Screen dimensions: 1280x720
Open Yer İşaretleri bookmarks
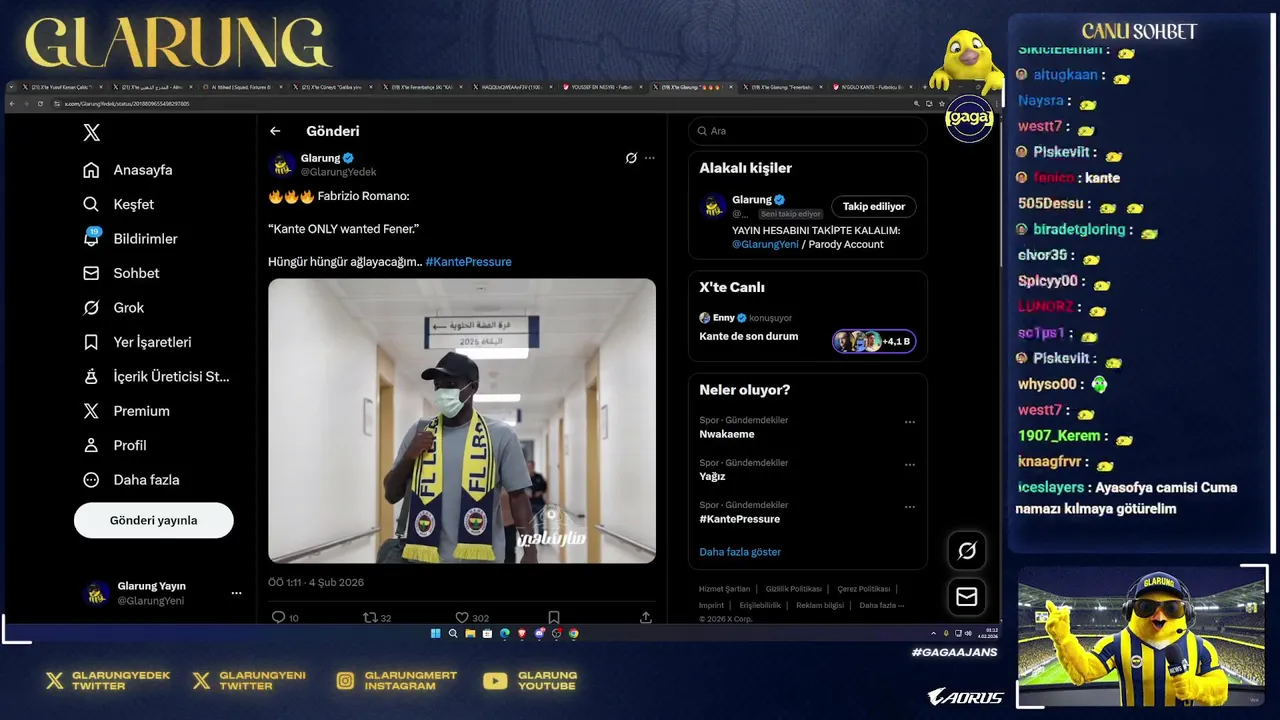point(137,342)
